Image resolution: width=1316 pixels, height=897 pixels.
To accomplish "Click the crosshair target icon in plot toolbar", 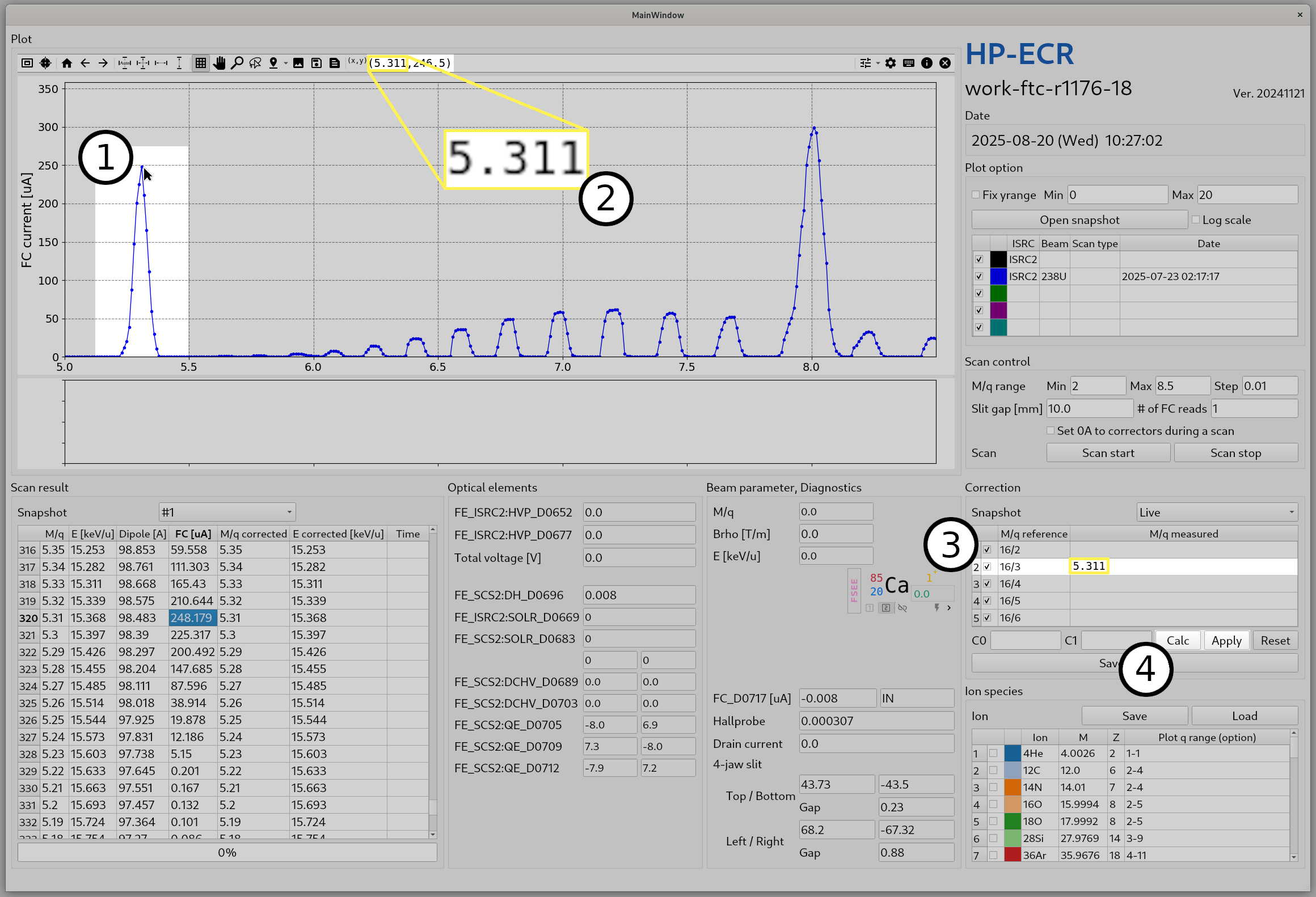I will (45, 63).
